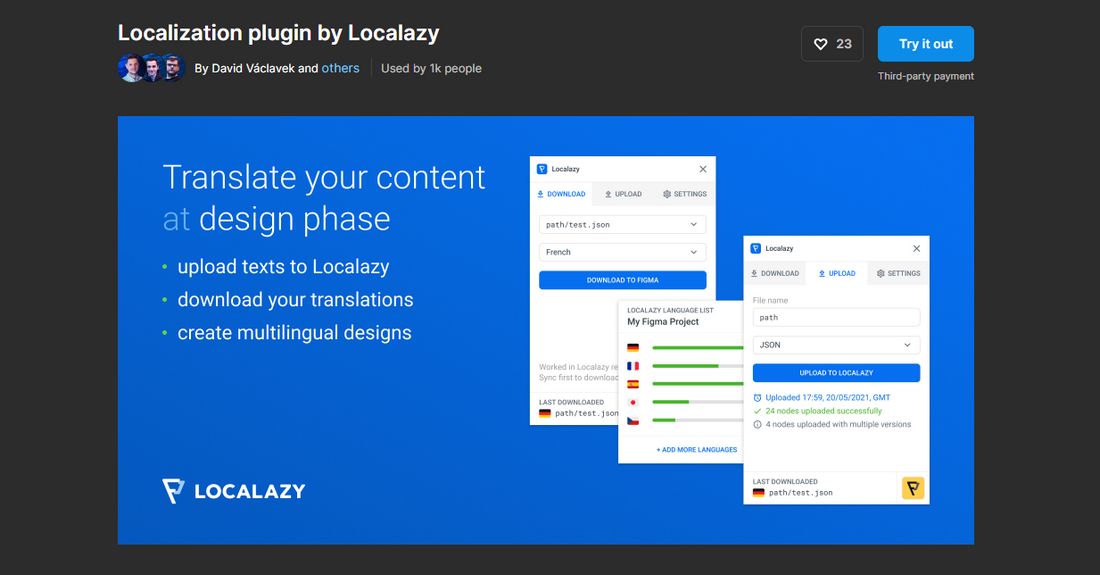Click the gear icon on right Settings tab
Image resolution: width=1100 pixels, height=575 pixels.
[x=880, y=273]
